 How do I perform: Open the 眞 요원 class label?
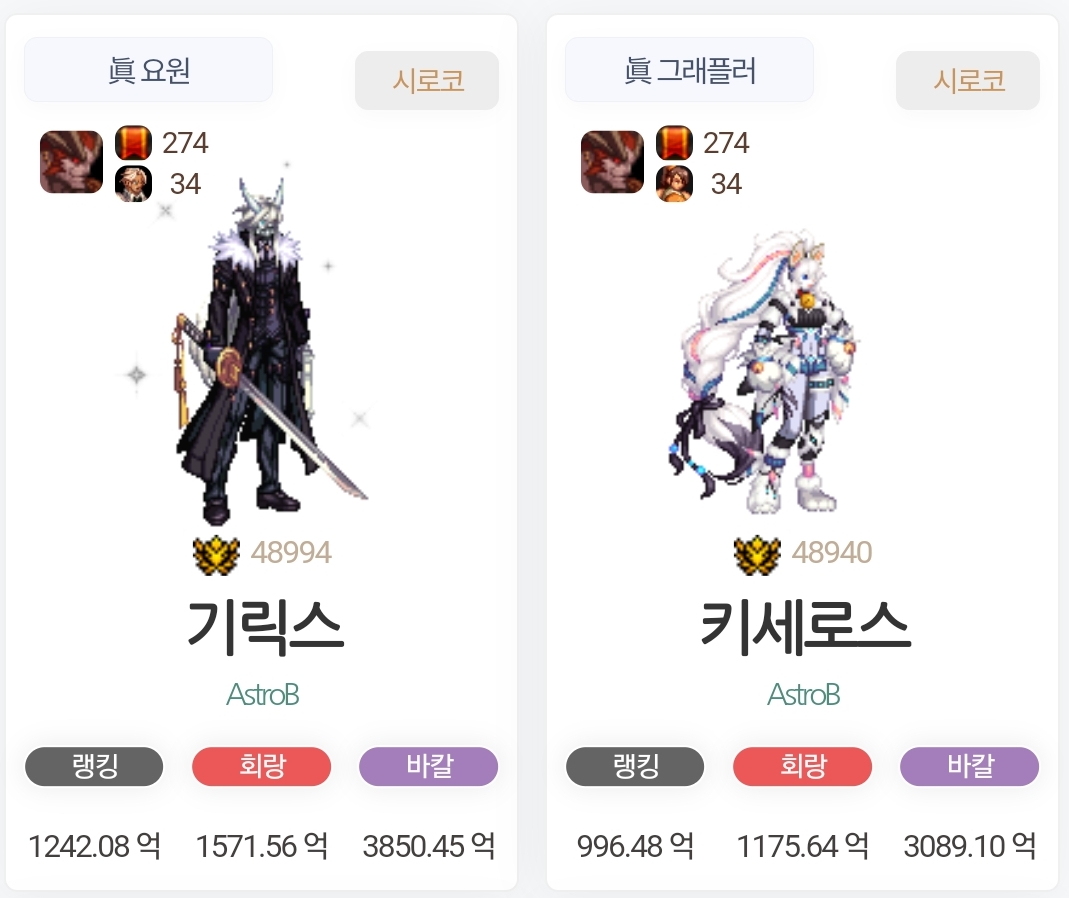(x=149, y=70)
